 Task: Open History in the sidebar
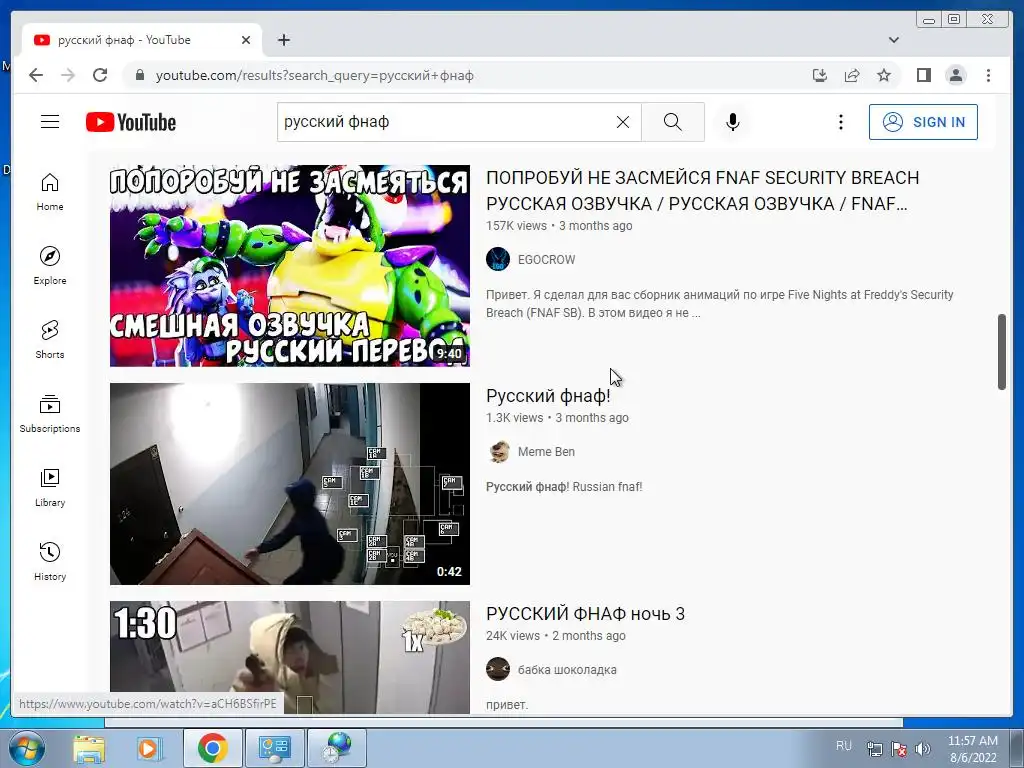click(x=50, y=562)
